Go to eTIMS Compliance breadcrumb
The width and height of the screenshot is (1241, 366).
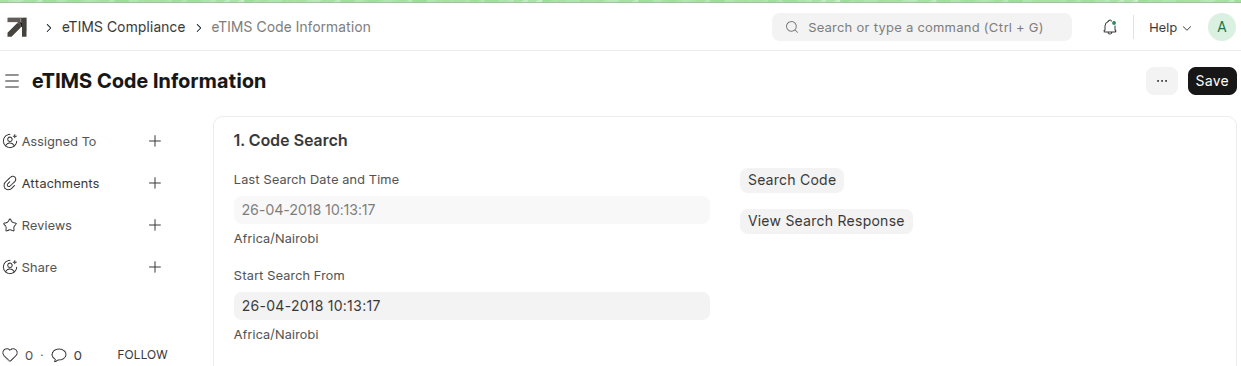click(x=123, y=27)
